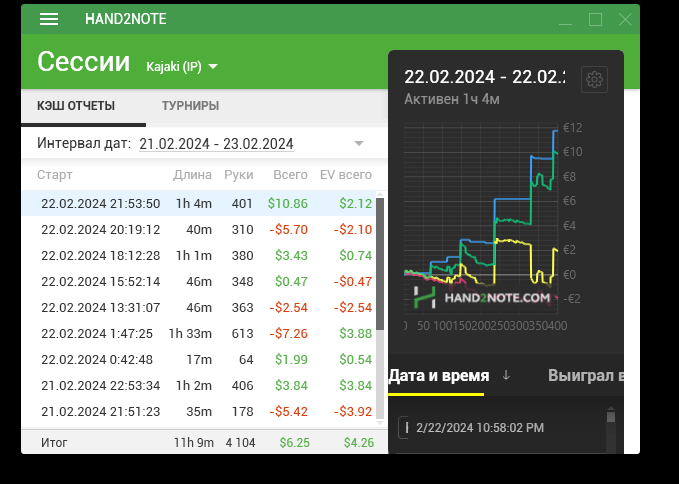Click the hand list scroll-up arrow
The height and width of the screenshot is (484, 679).
point(611,408)
